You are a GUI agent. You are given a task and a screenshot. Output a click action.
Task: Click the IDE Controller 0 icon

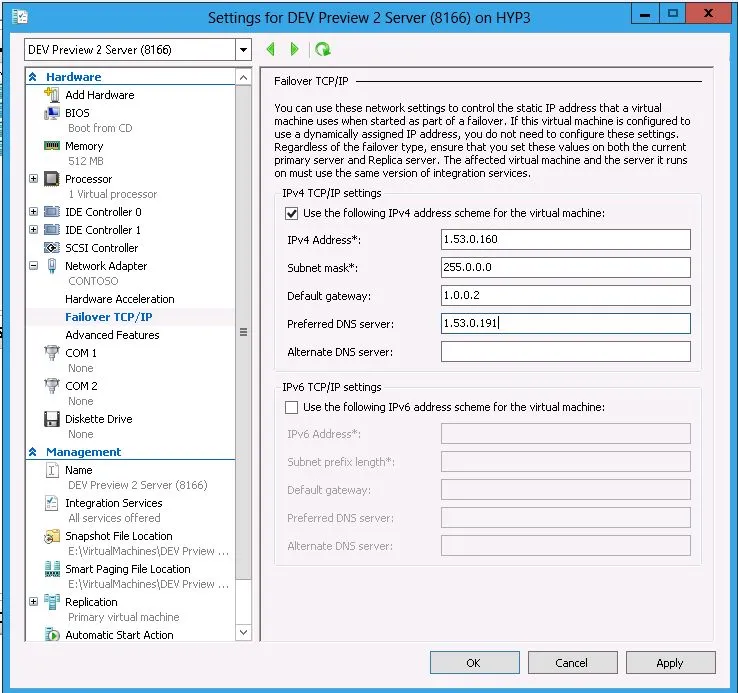pos(52,212)
